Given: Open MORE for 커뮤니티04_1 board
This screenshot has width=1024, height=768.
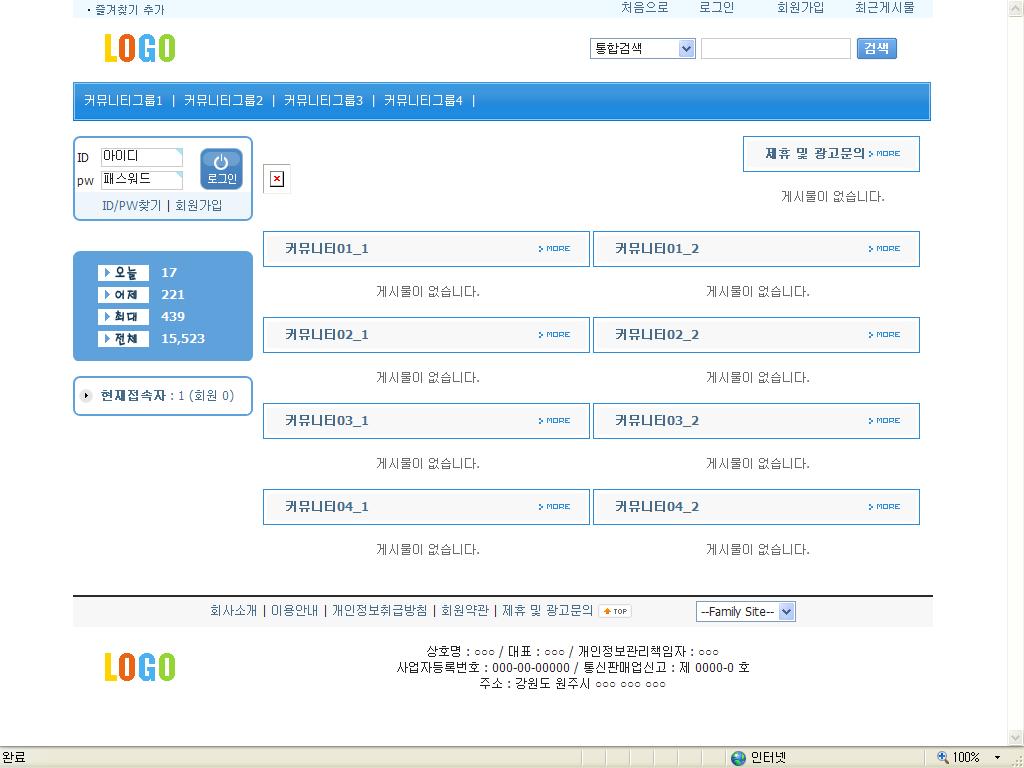Looking at the screenshot, I should click(x=555, y=507).
